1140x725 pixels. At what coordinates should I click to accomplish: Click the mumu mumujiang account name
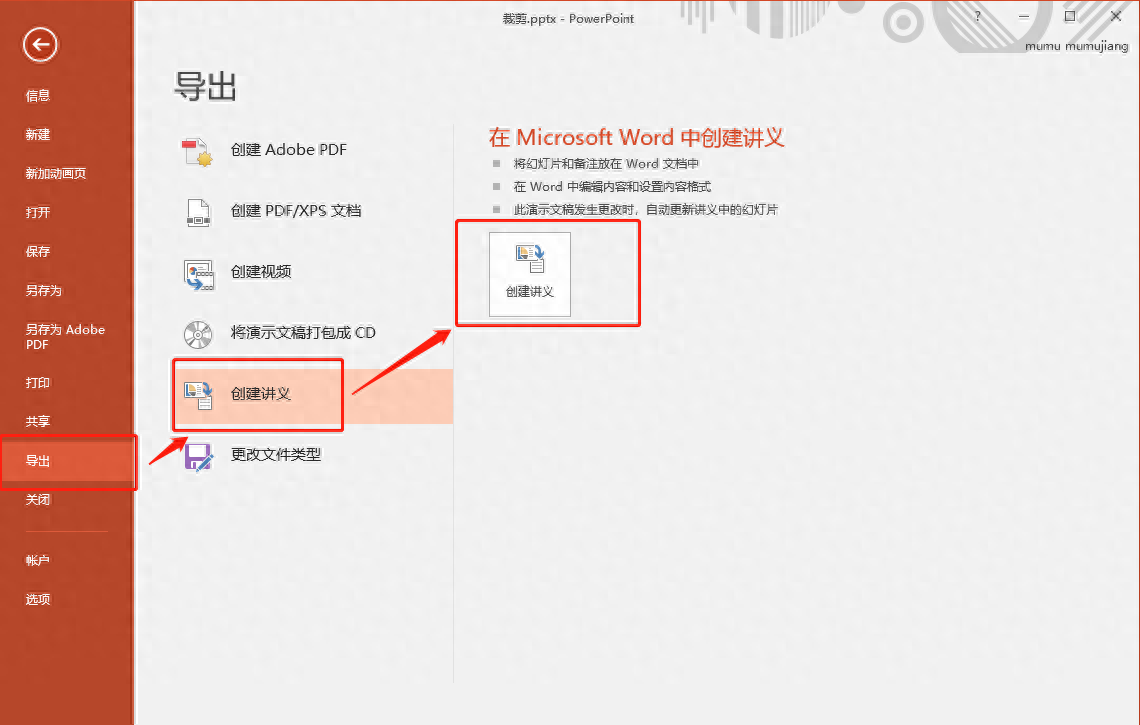tap(1077, 47)
